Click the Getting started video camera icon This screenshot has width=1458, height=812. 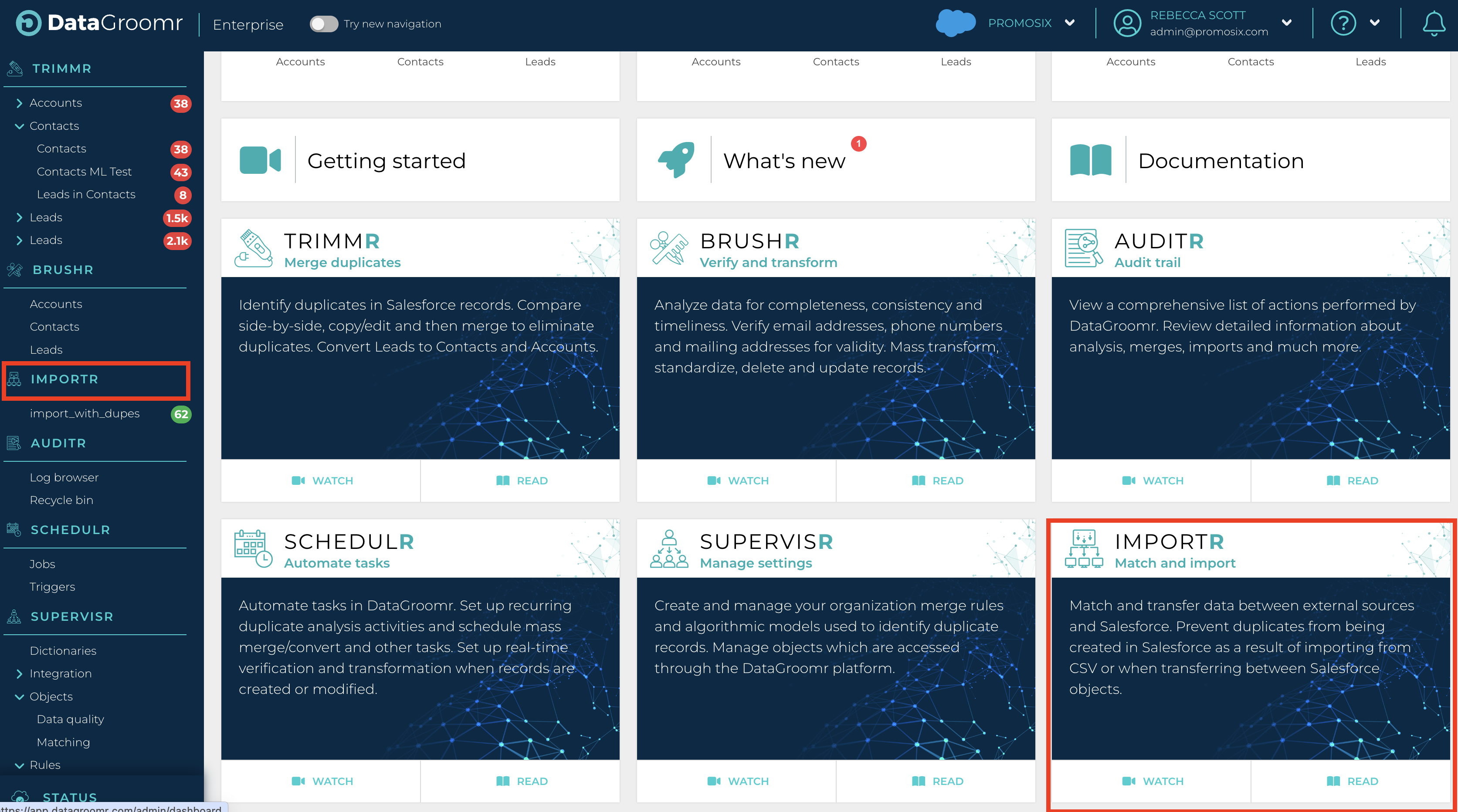point(260,160)
